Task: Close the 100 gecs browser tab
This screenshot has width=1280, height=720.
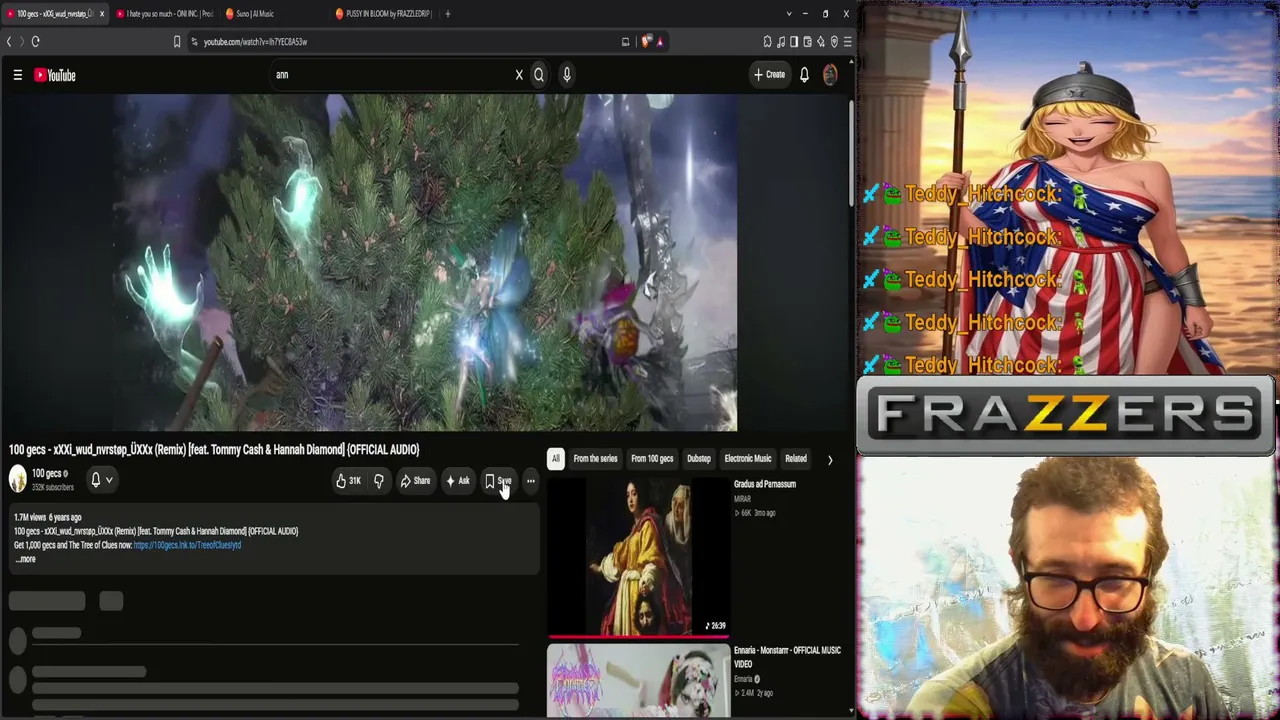Action: pos(101,14)
